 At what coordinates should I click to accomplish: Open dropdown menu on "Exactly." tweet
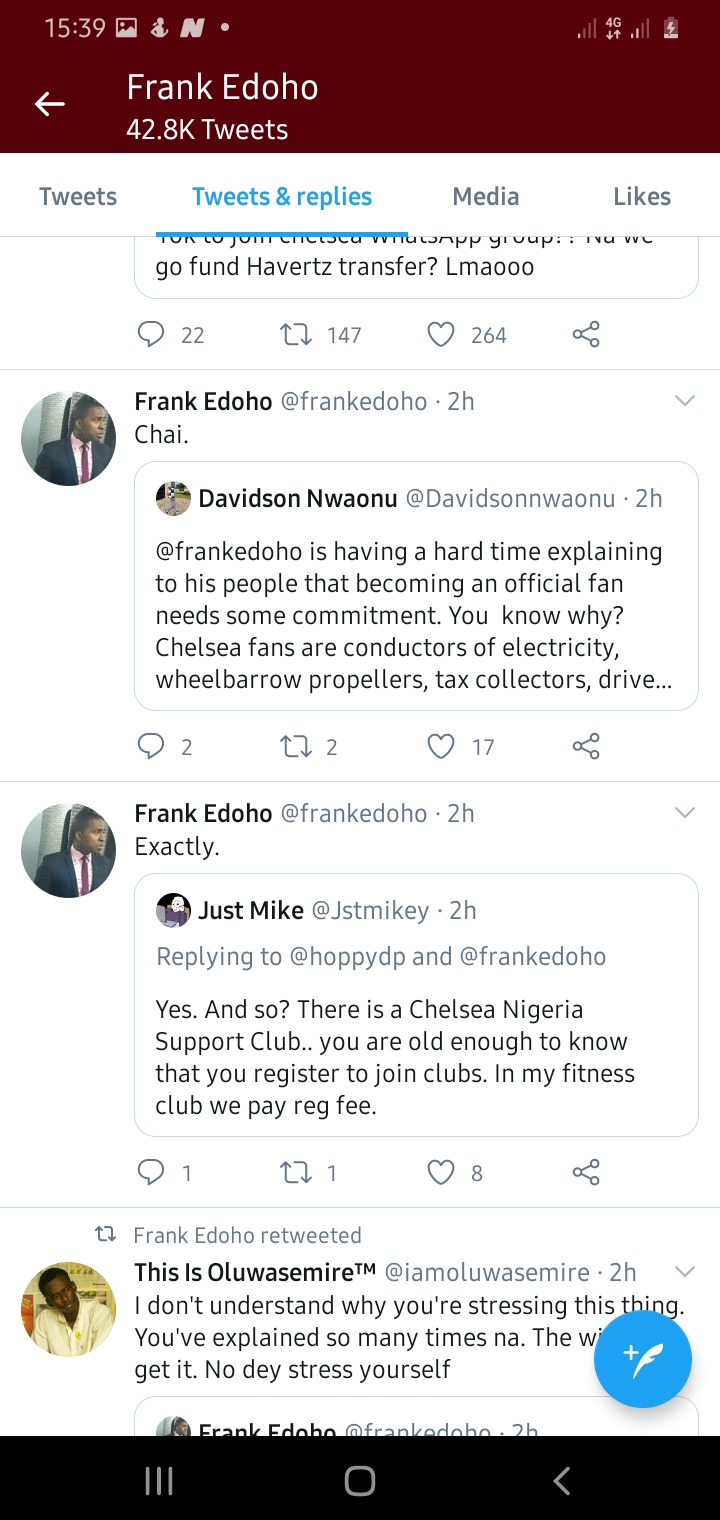pos(685,813)
